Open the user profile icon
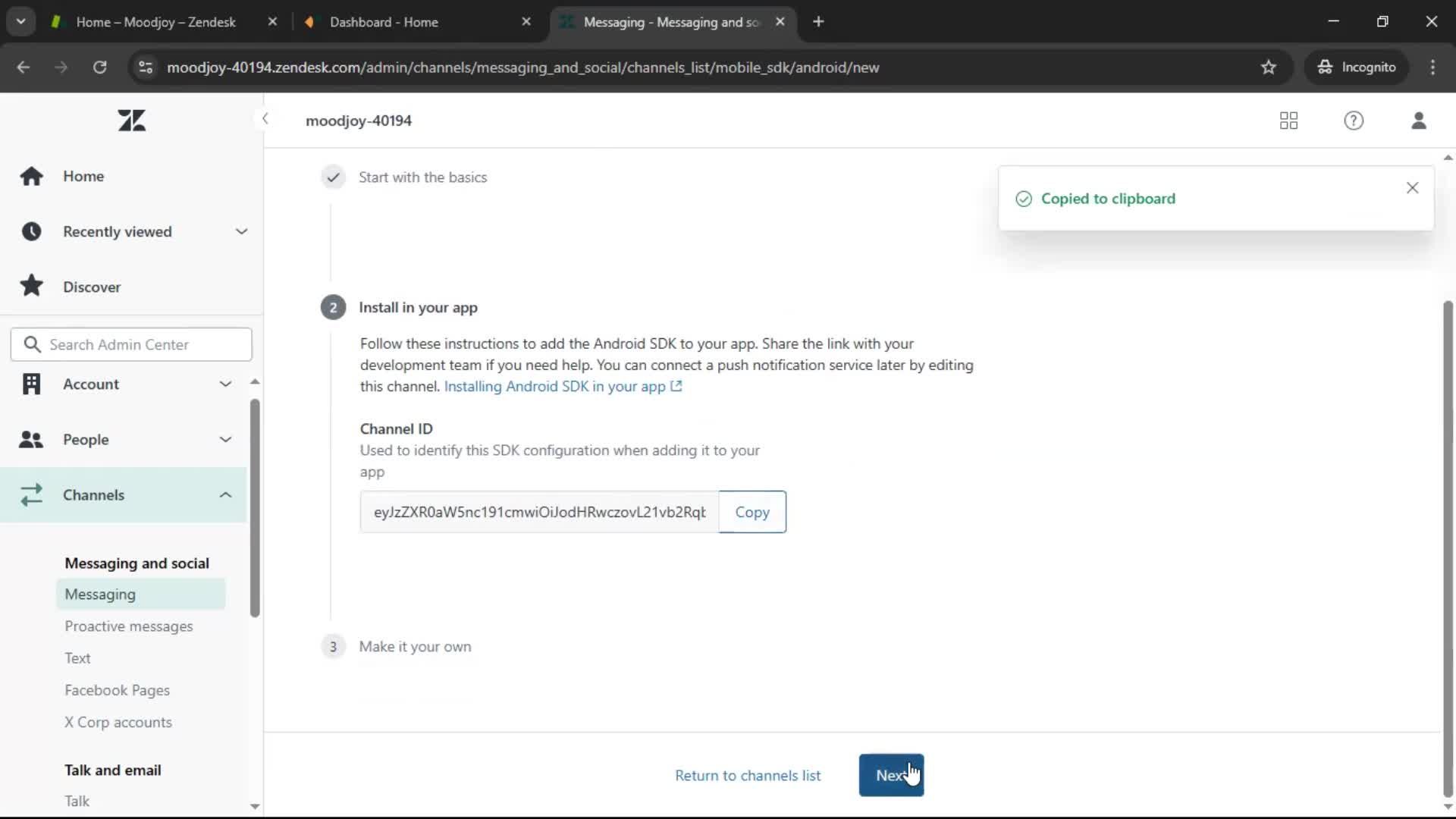This screenshot has height=819, width=1456. pyautogui.click(x=1419, y=121)
